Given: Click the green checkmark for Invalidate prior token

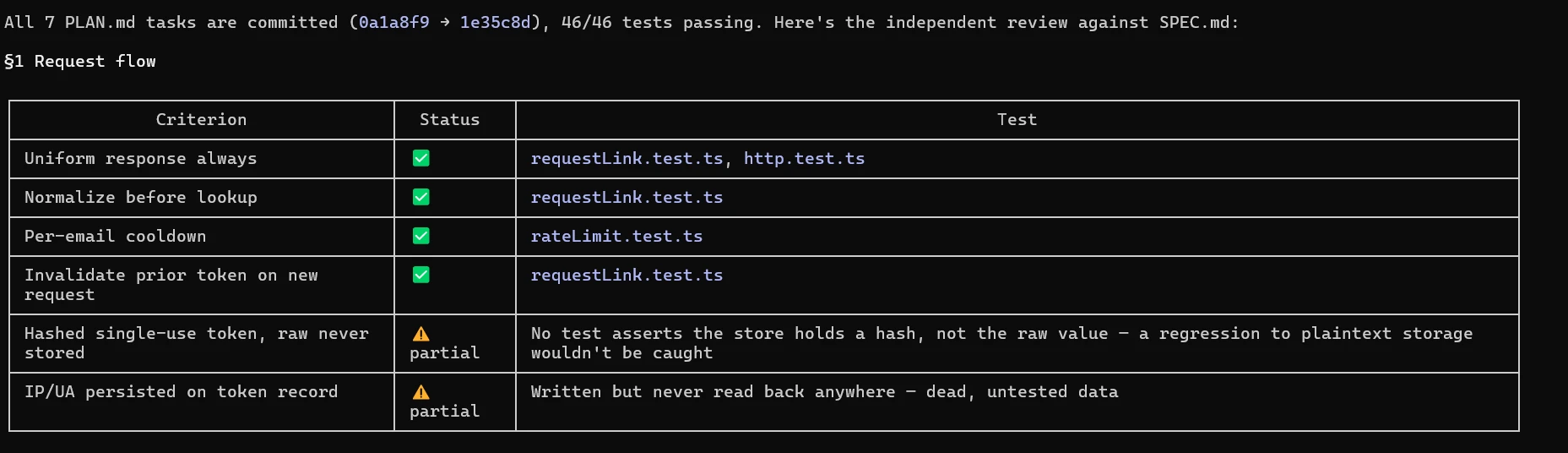Looking at the screenshot, I should pos(420,275).
